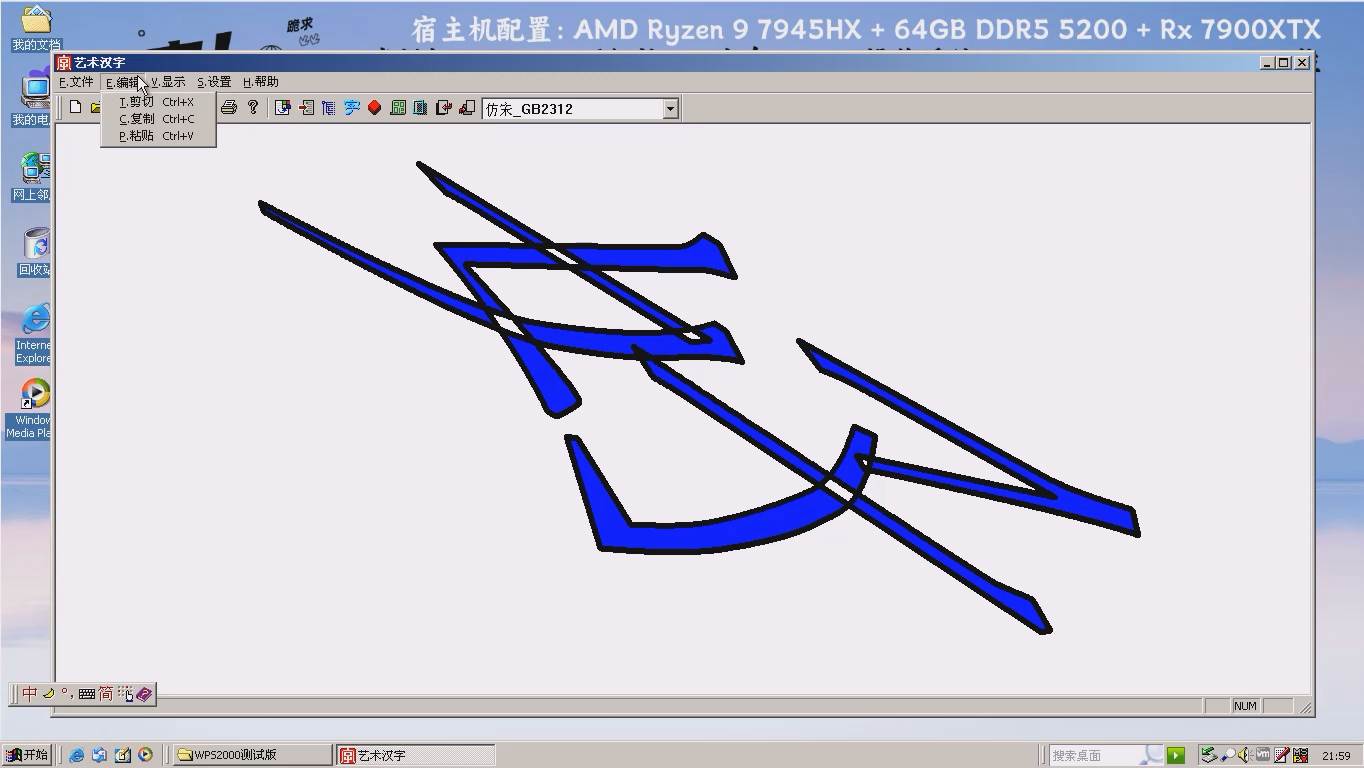Screen dimensions: 1364x768
Task: Open Windows Media Player desktop icon
Action: click(x=30, y=408)
